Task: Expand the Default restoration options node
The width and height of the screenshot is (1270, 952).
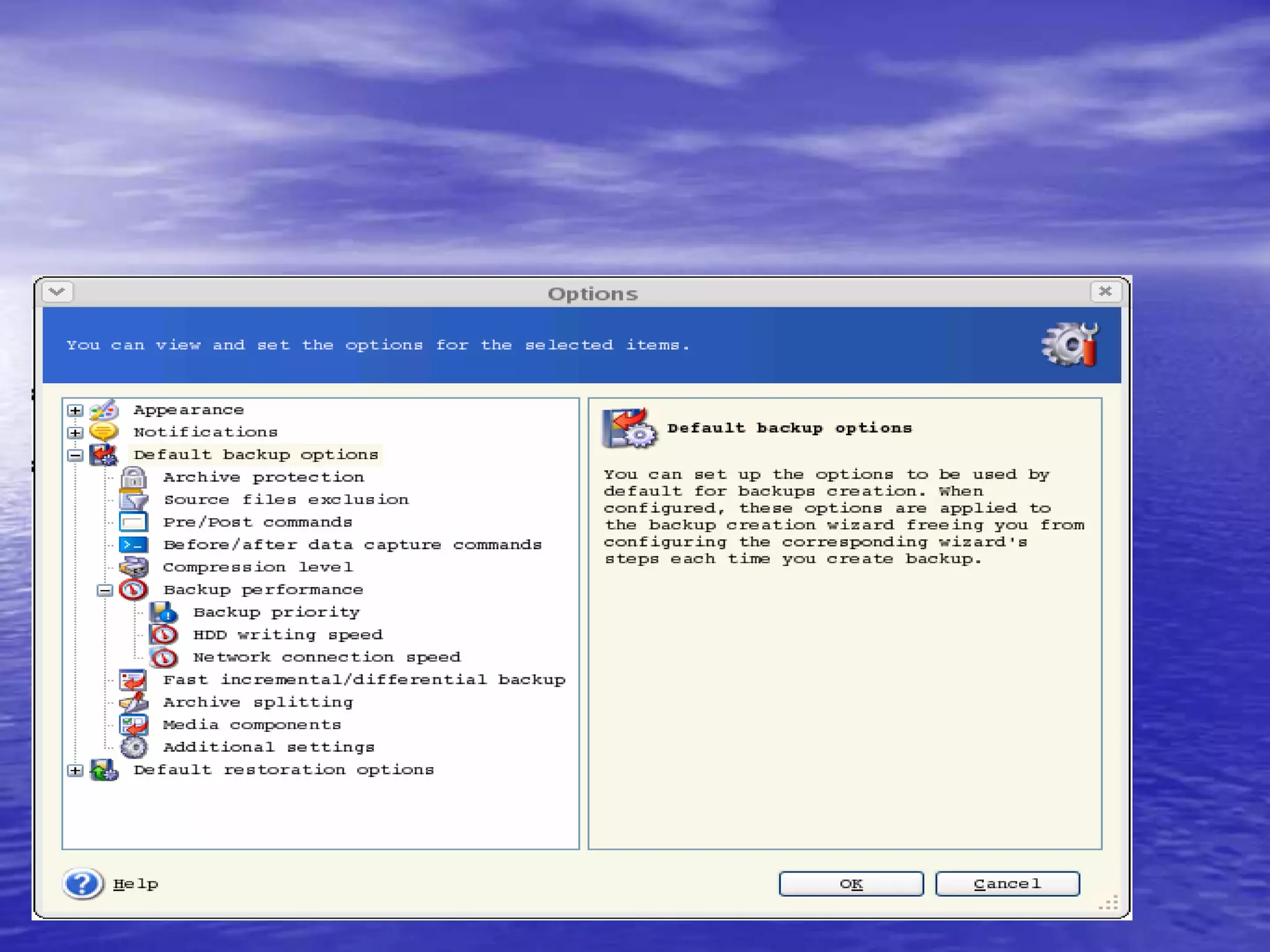Action: (75, 770)
